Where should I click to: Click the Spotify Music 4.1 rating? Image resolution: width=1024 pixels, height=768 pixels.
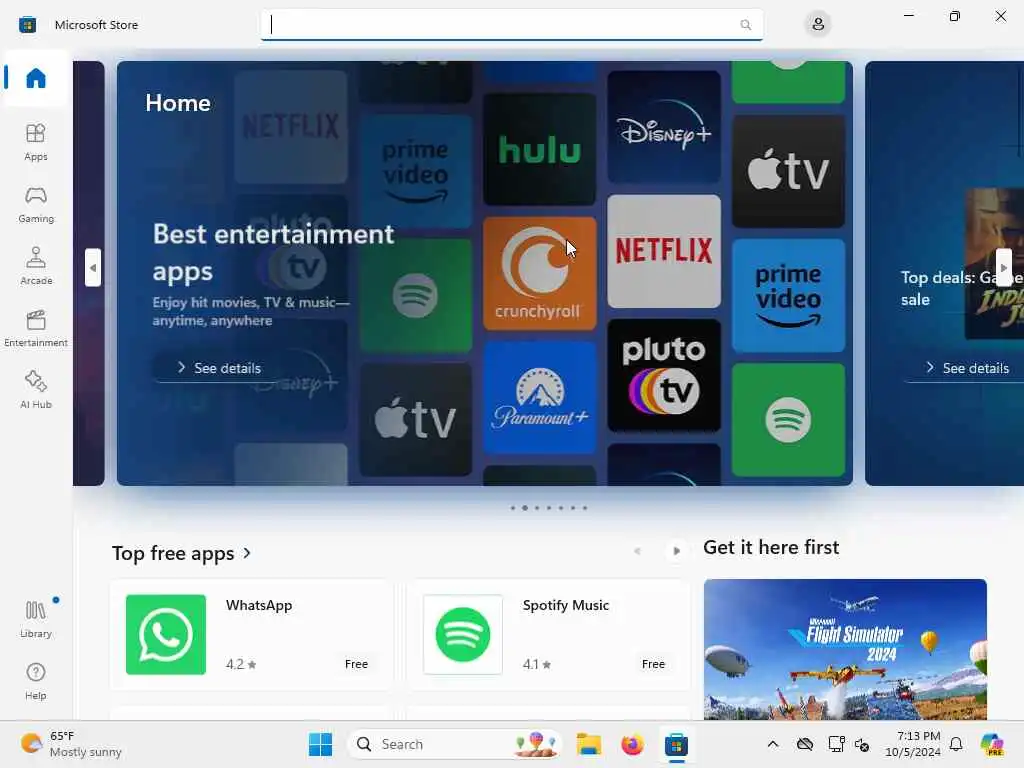click(x=537, y=664)
